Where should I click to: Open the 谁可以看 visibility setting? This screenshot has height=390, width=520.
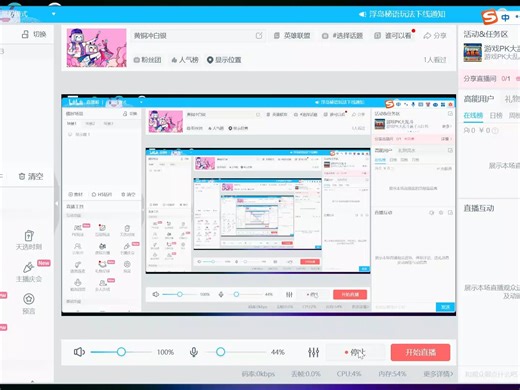pos(393,36)
